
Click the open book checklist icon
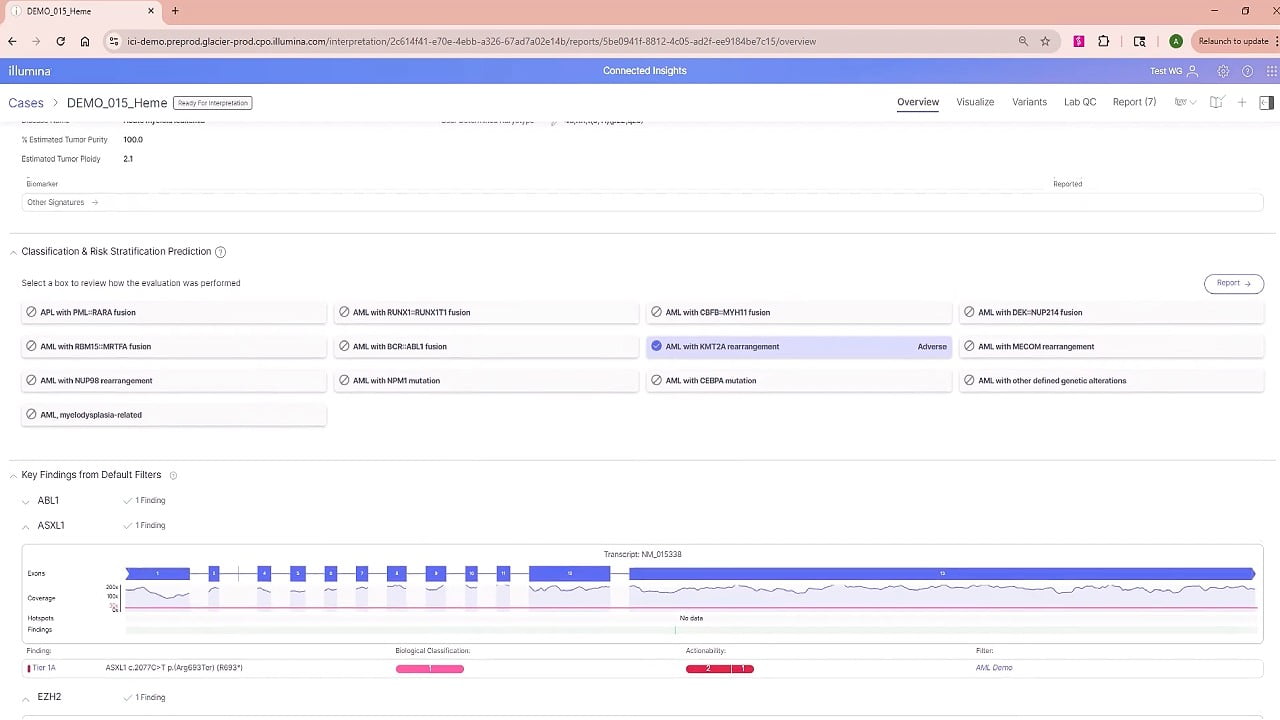(1216, 102)
